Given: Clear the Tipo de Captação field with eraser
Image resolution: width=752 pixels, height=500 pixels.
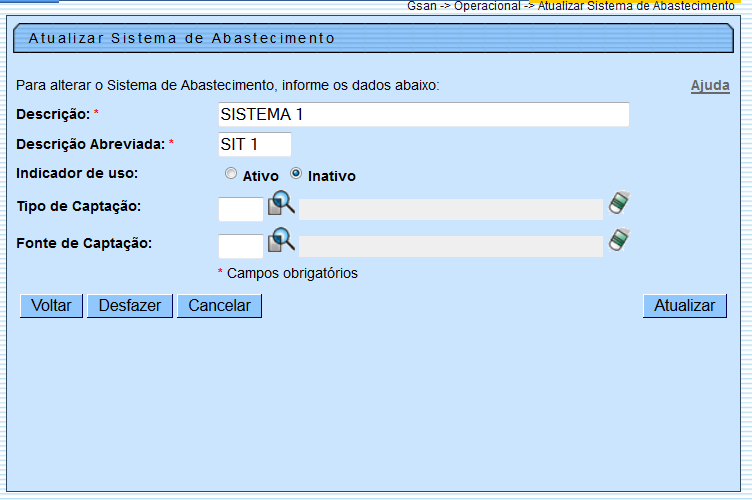Looking at the screenshot, I should point(619,204).
